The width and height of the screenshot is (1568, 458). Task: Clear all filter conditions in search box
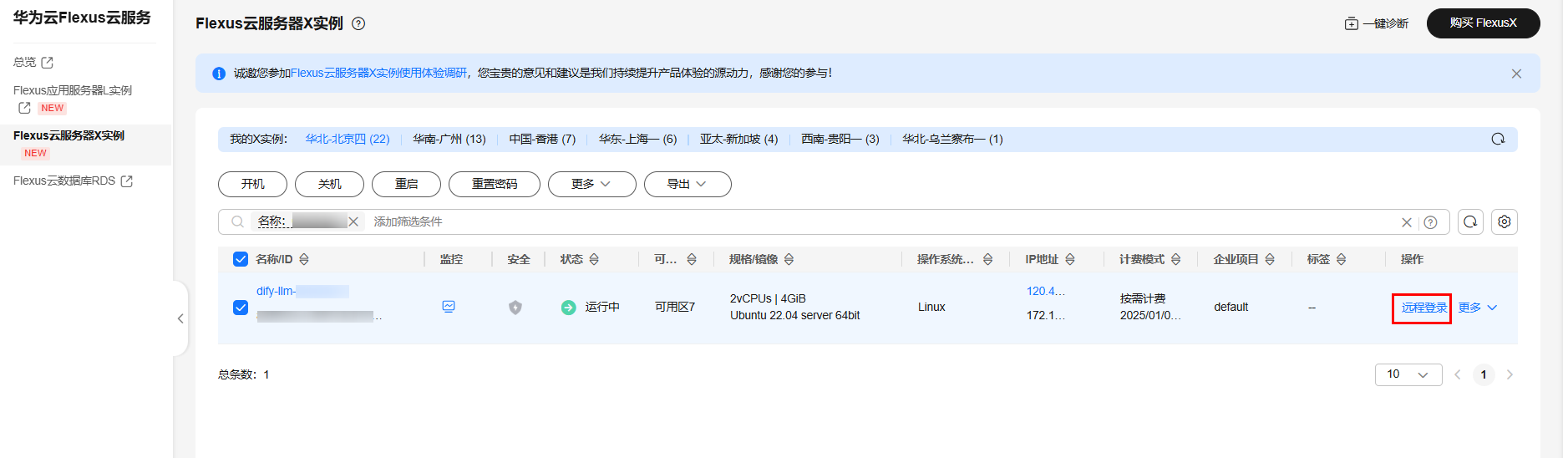click(x=1407, y=222)
